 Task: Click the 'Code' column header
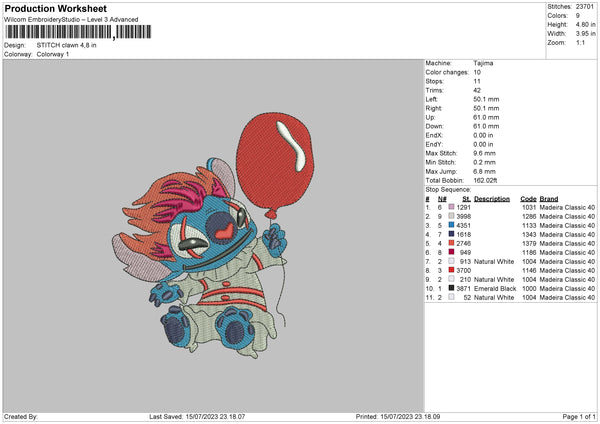pyautogui.click(x=528, y=199)
